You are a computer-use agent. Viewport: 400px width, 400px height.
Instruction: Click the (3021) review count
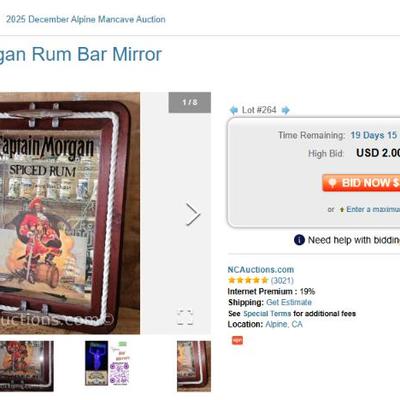click(282, 280)
